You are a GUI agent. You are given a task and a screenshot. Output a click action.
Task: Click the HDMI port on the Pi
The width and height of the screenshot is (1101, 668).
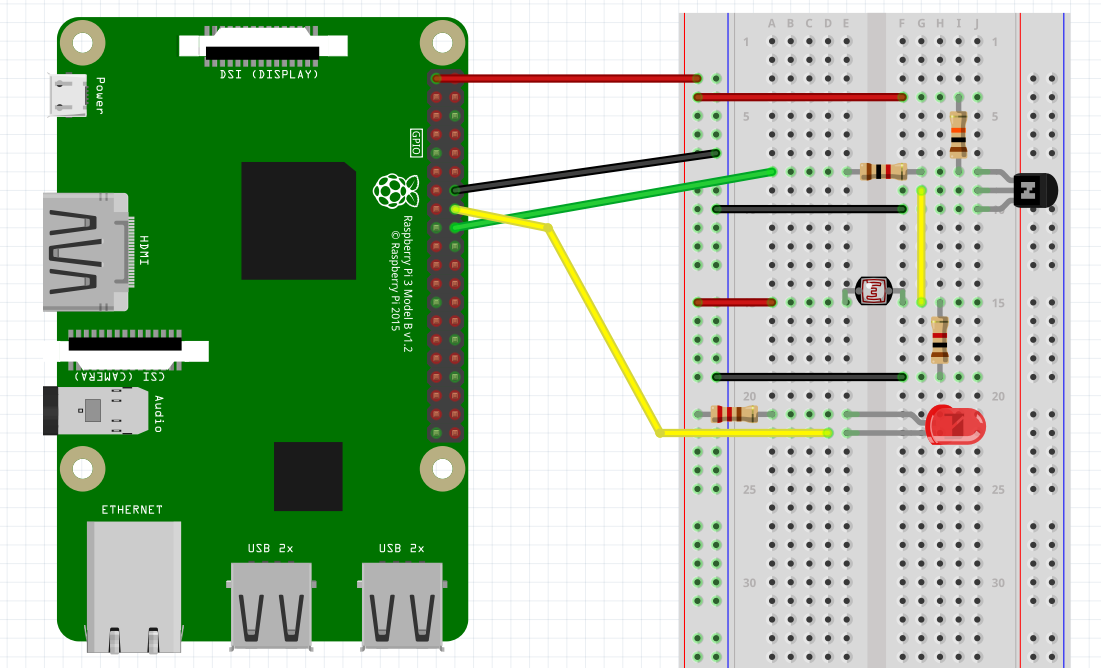tap(87, 252)
